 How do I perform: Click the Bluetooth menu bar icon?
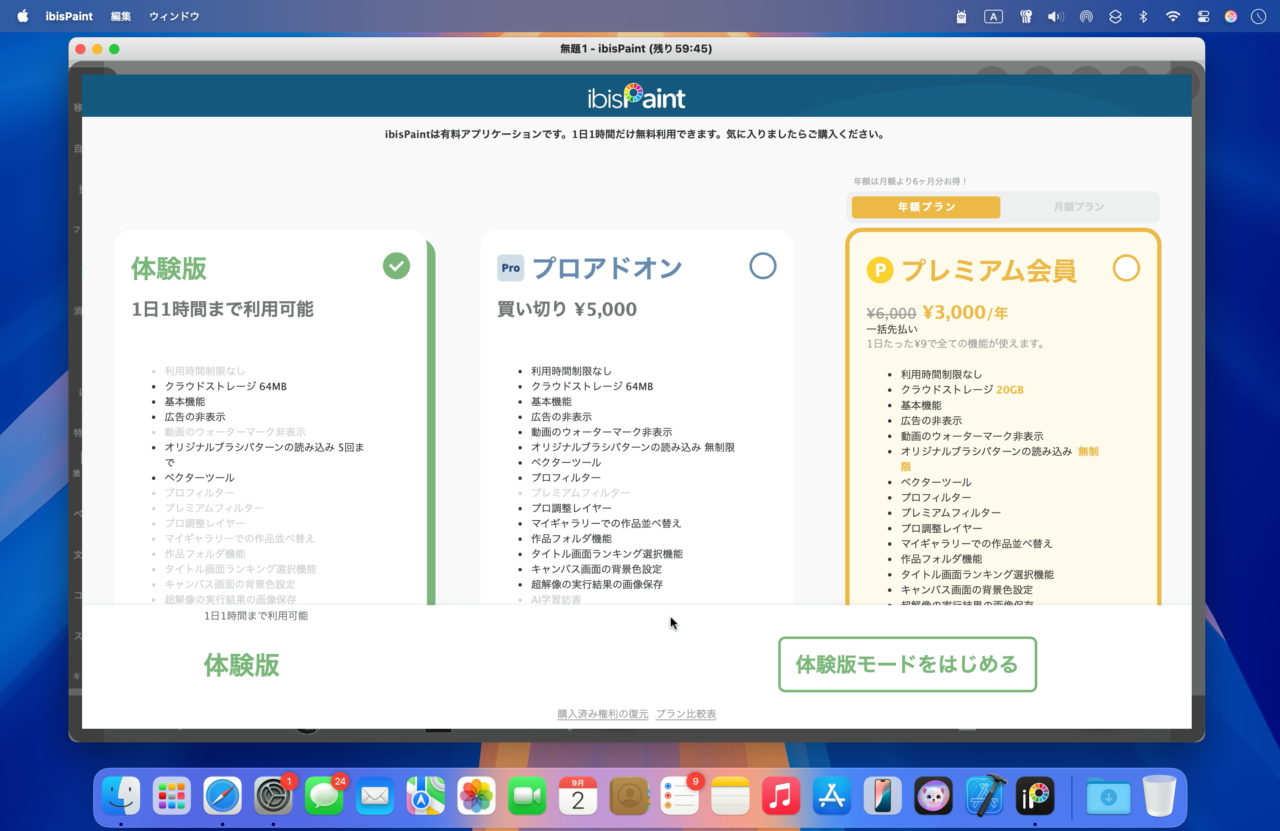click(x=1142, y=16)
